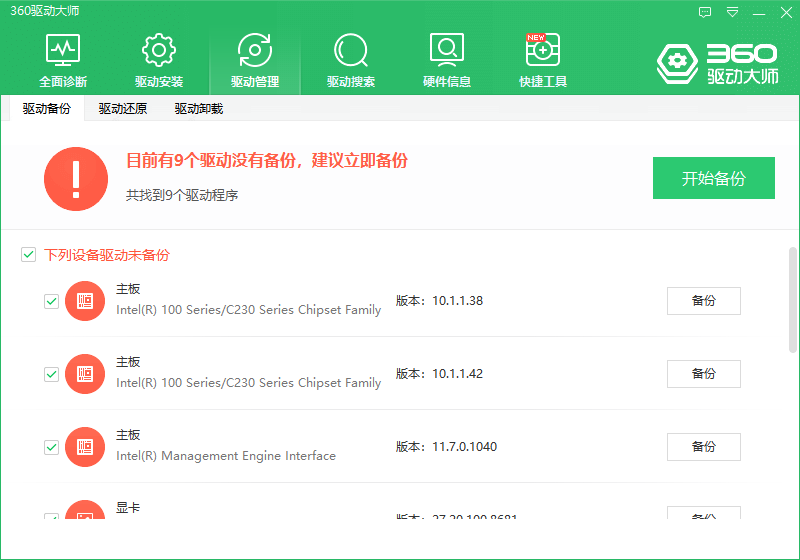Click motherboard icon for version 10.1.1.42 driver
The height and width of the screenshot is (560, 800).
[x=85, y=374]
